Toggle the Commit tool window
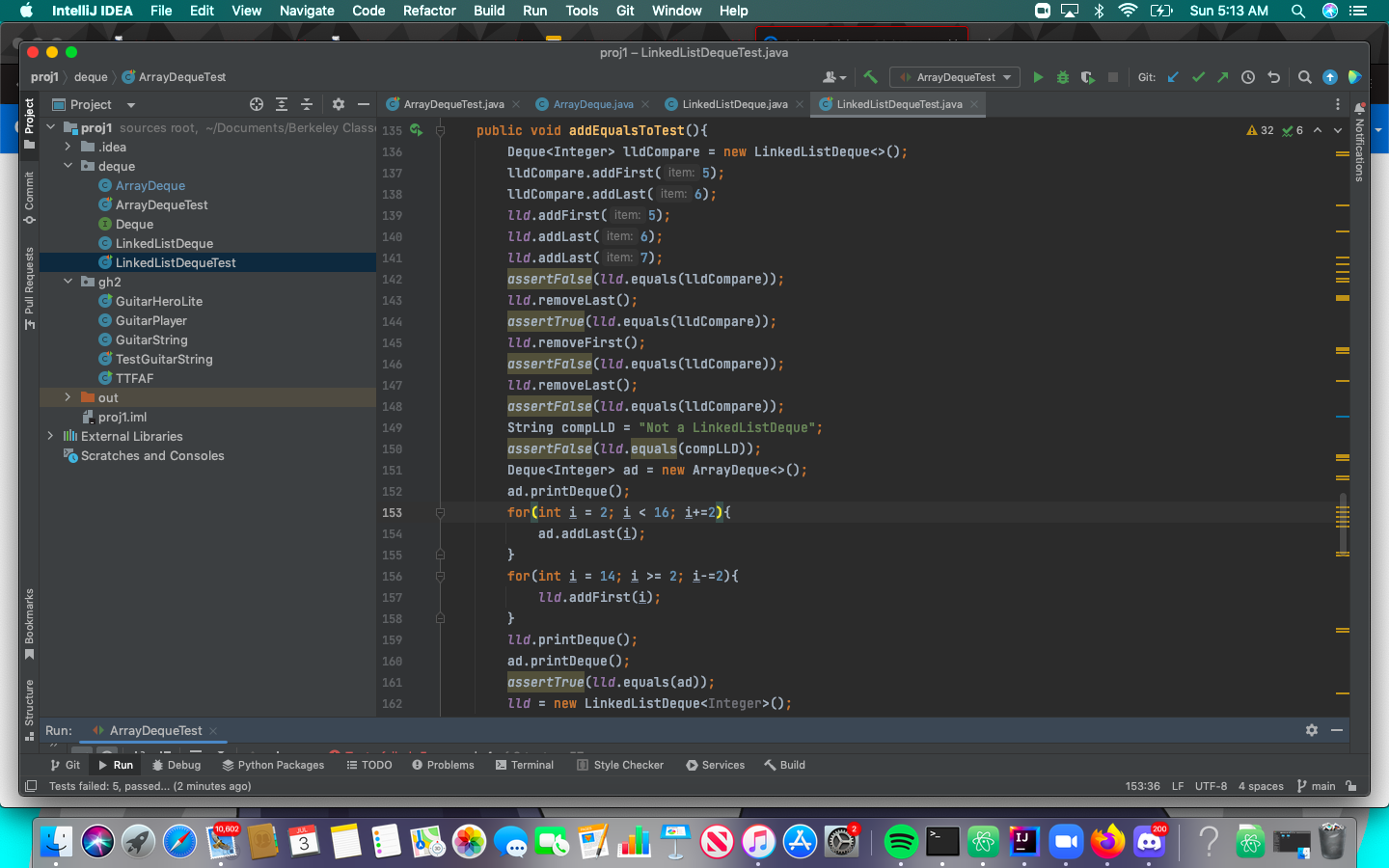This screenshot has height=868, width=1389. coord(29,198)
